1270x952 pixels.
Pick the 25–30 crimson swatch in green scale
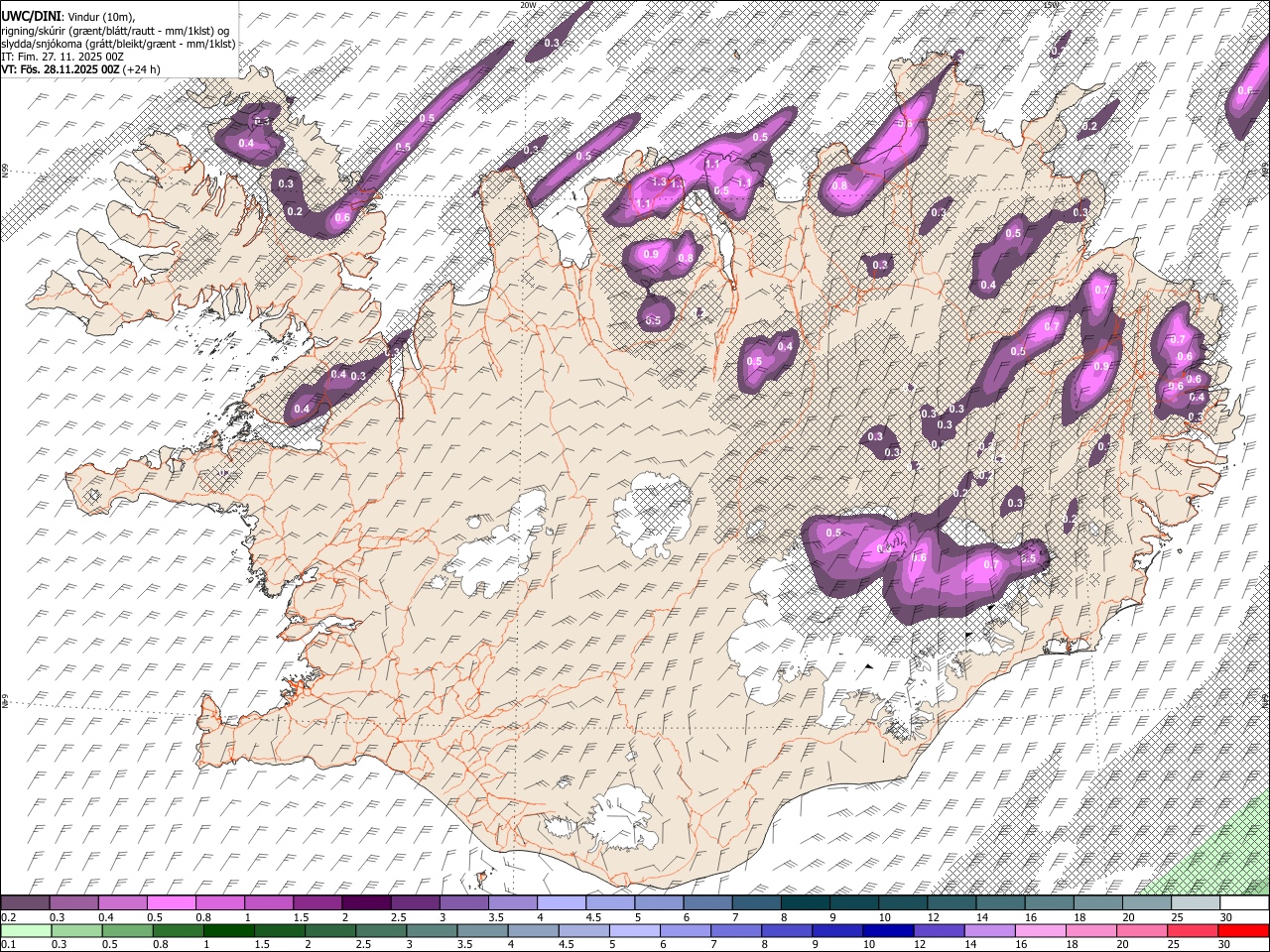(1194, 930)
